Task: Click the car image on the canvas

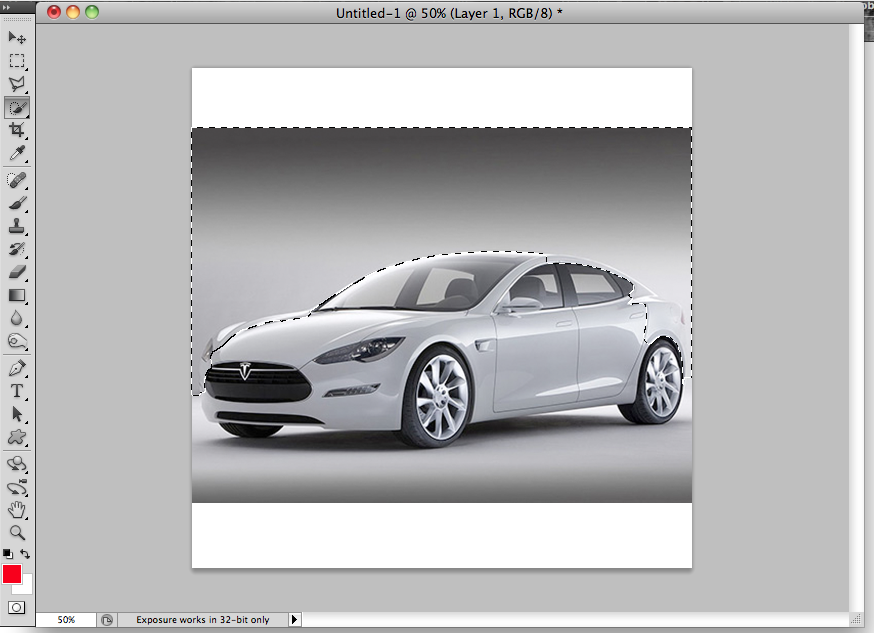Action: pyautogui.click(x=442, y=315)
